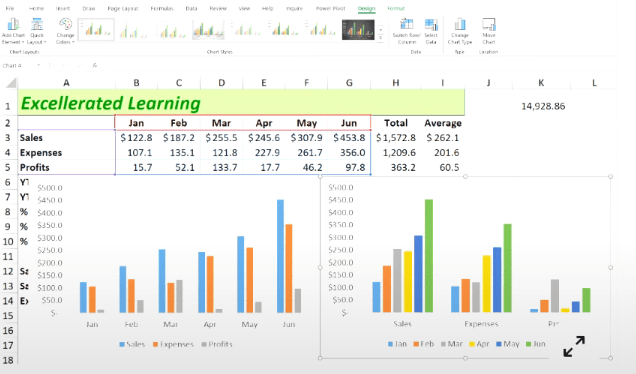Apply the dark black chart style thumbnail
636x374 pixels.
point(358,30)
